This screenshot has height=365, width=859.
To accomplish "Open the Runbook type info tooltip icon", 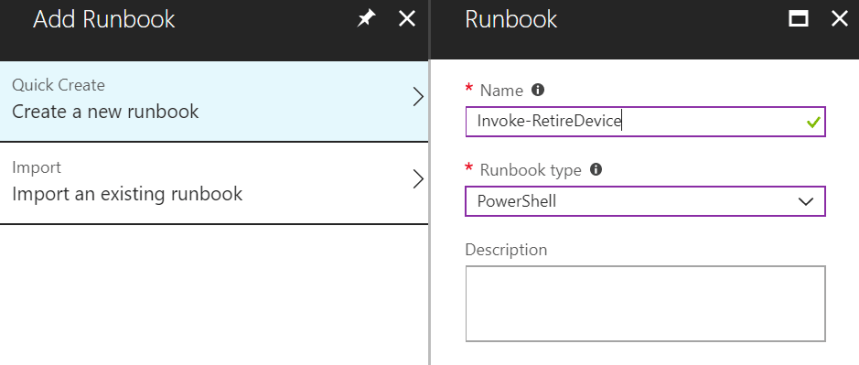I will 595,170.
